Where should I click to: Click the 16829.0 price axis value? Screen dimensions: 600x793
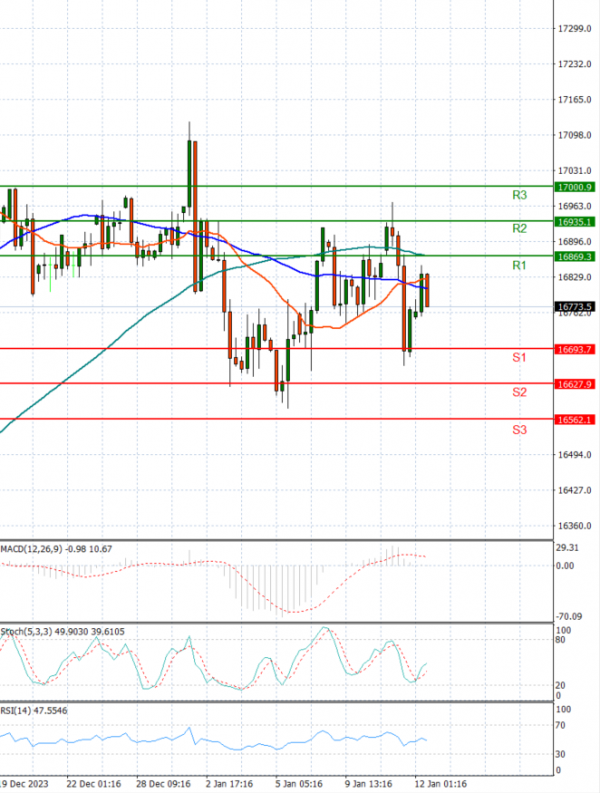pos(575,277)
